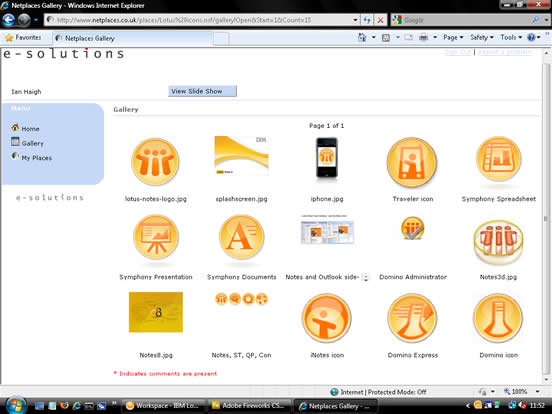The image size is (552, 414).
Task: Click the Domino Administrator icon image
Action: (x=412, y=228)
